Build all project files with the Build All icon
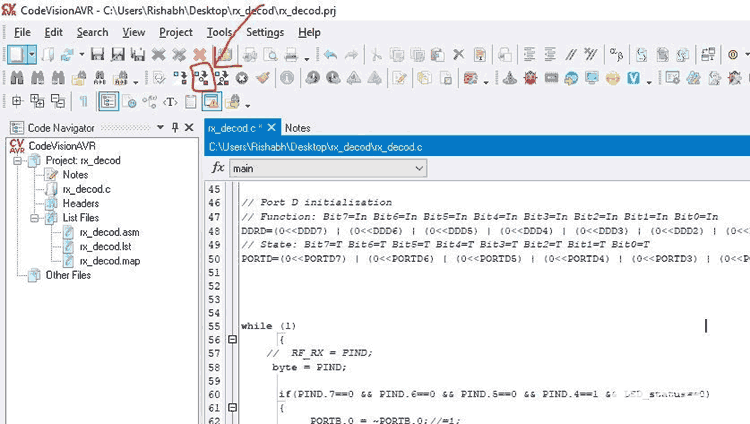Screen dimensions: 750x424 pos(221,77)
